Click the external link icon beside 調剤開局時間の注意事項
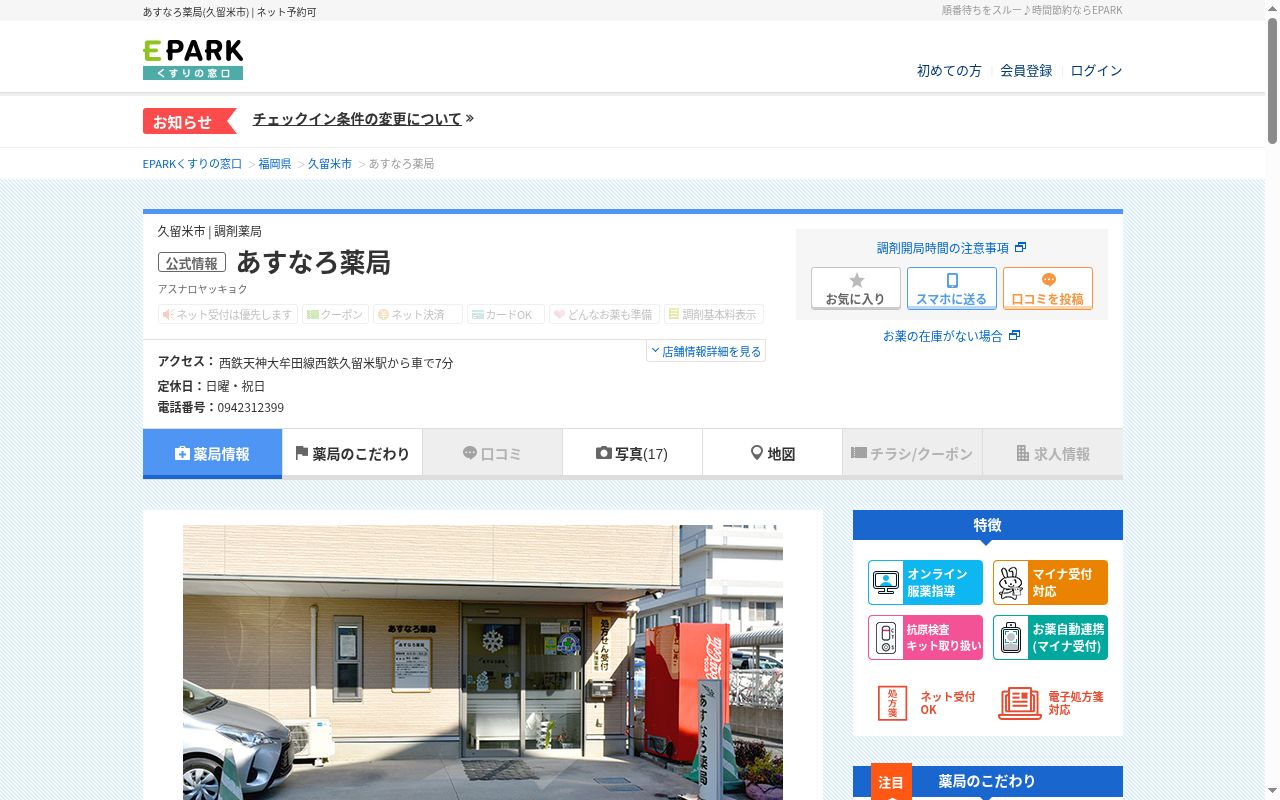The image size is (1280, 800). 1020,247
